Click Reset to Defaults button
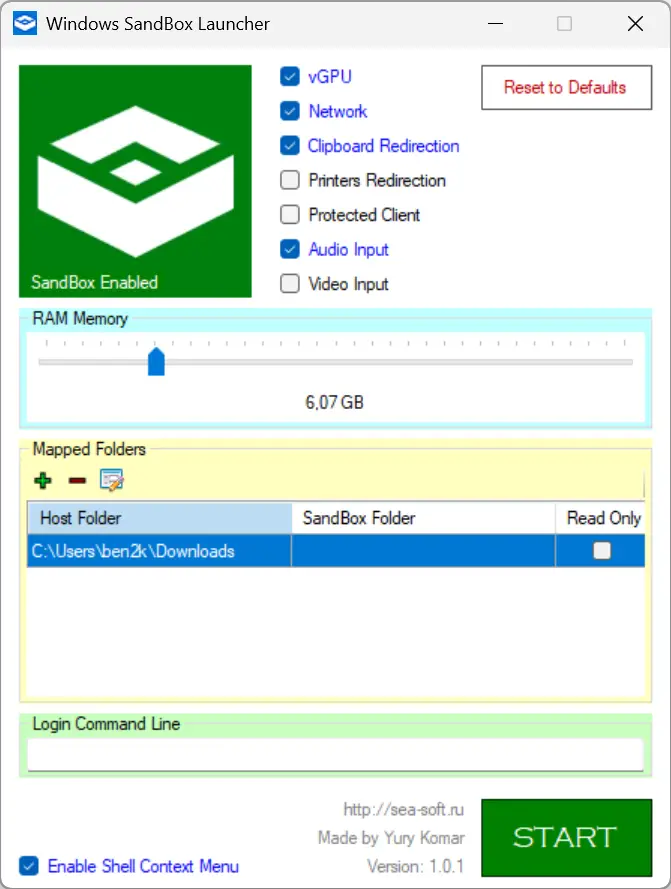671x889 pixels. pos(567,87)
